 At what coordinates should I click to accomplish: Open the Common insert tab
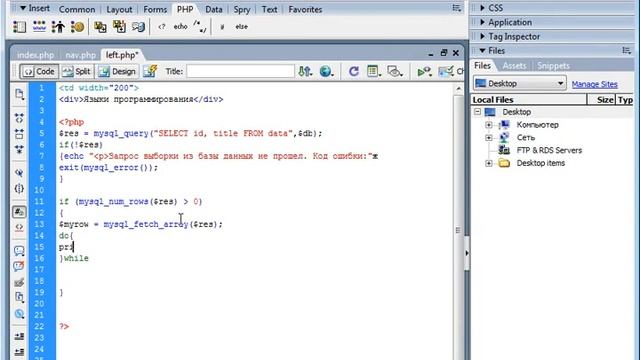[x=77, y=9]
